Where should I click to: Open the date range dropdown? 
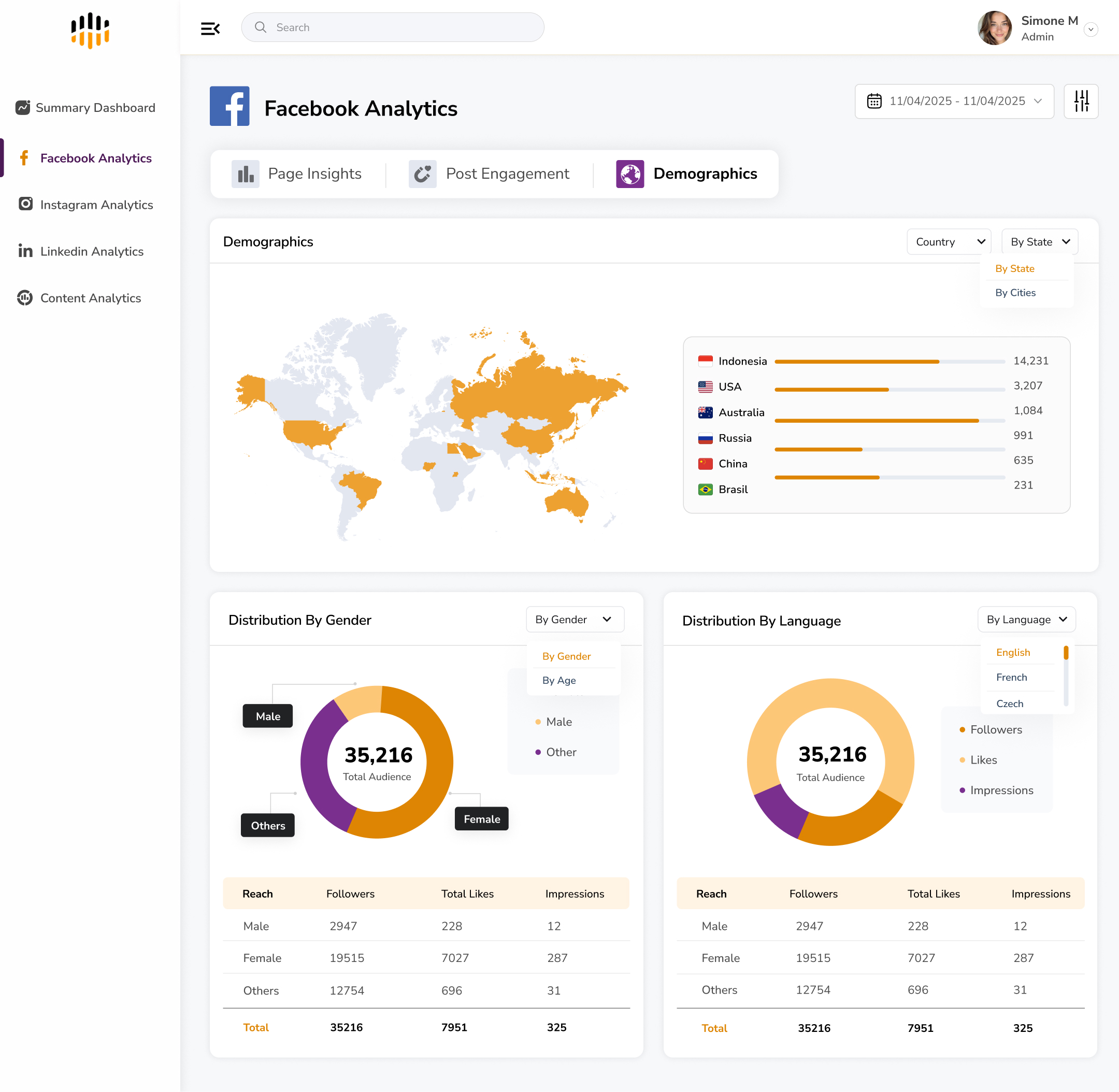coord(954,101)
